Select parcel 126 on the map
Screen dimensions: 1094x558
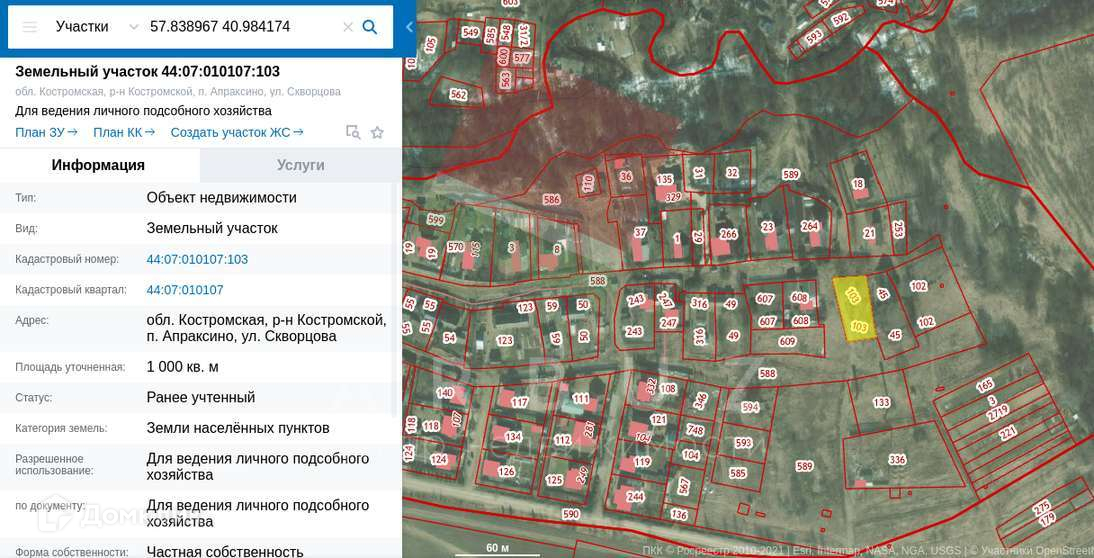506,472
